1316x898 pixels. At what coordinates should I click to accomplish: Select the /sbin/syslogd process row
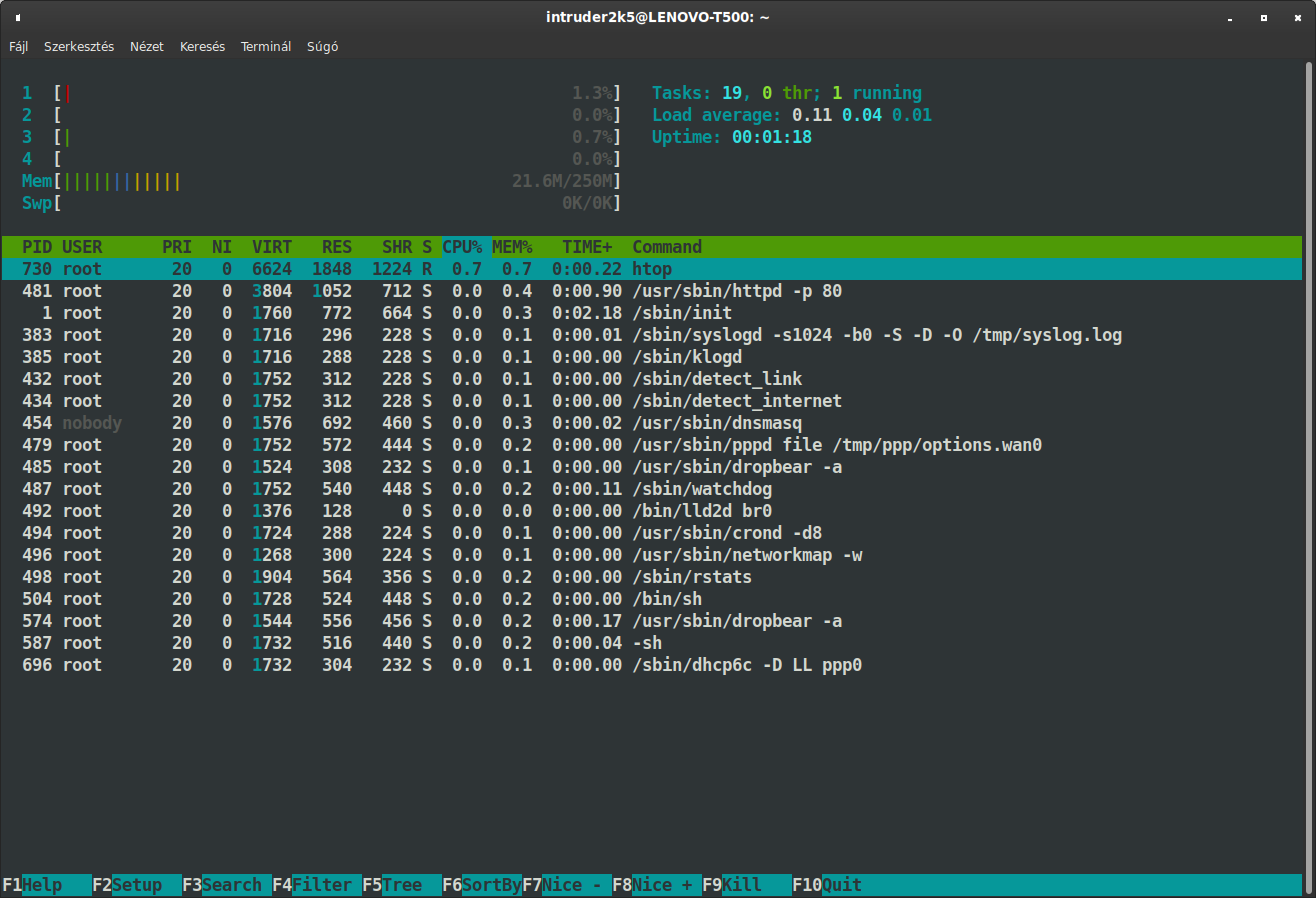[652, 335]
